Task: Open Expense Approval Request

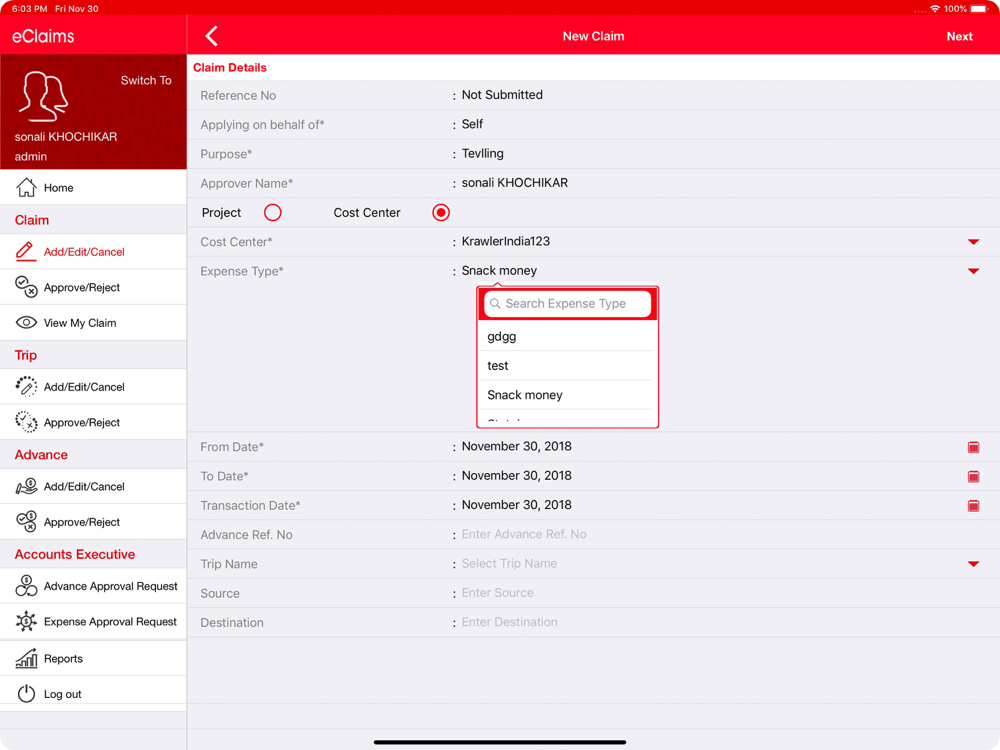Action: [93, 621]
